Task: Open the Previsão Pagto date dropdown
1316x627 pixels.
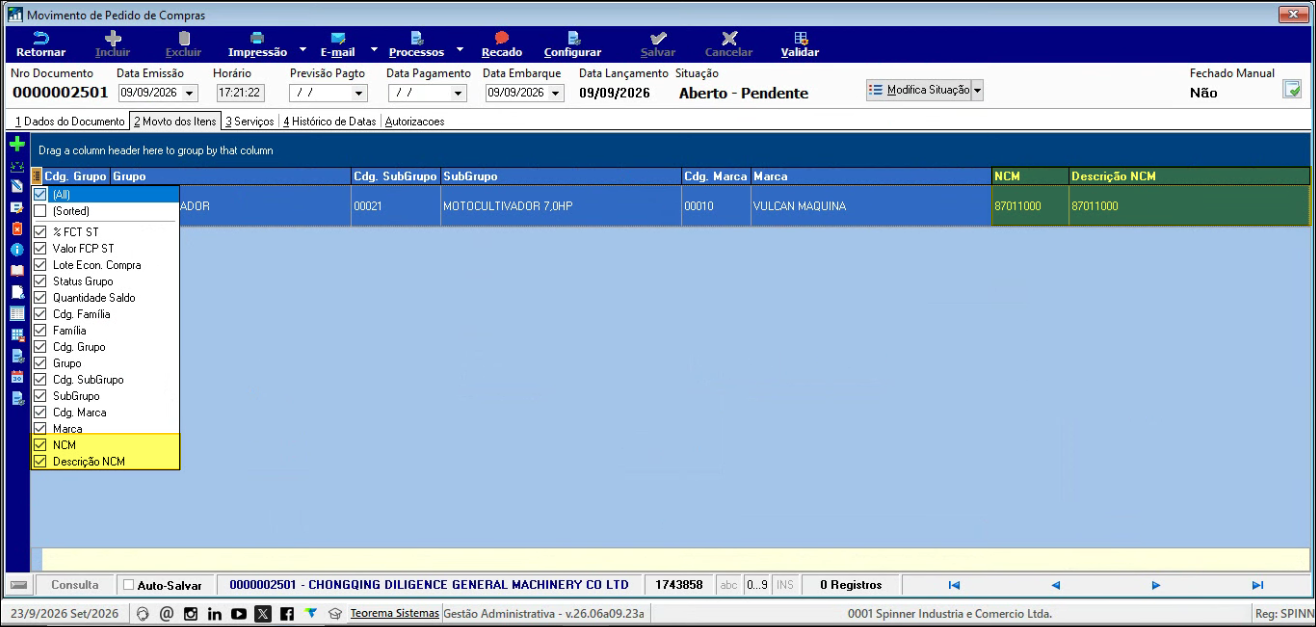Action: 360,93
